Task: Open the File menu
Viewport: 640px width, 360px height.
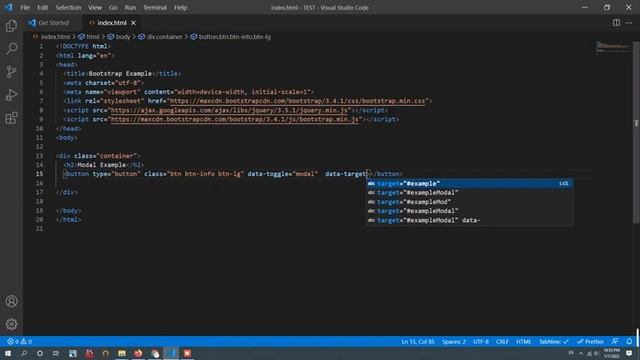Action: (x=25, y=7)
